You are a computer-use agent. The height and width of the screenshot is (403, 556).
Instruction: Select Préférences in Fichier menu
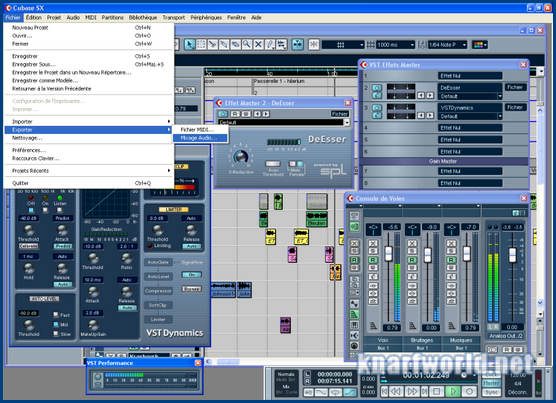[x=89, y=150]
